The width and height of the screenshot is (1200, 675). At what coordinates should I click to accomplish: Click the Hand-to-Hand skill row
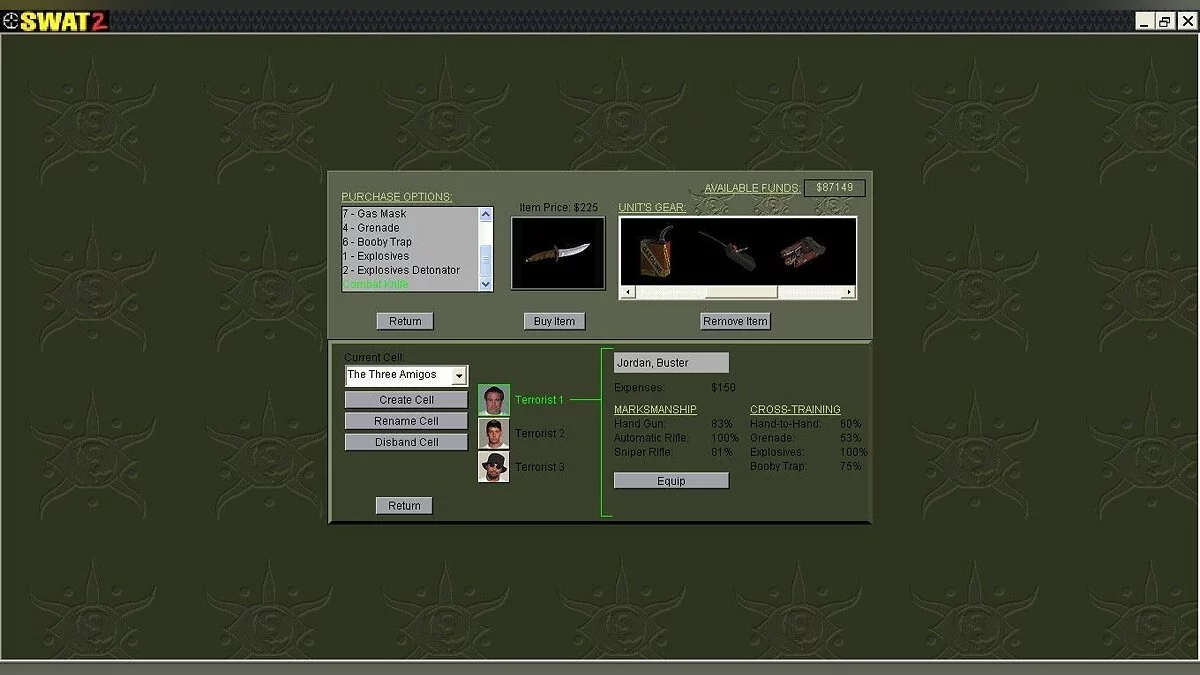(x=806, y=424)
